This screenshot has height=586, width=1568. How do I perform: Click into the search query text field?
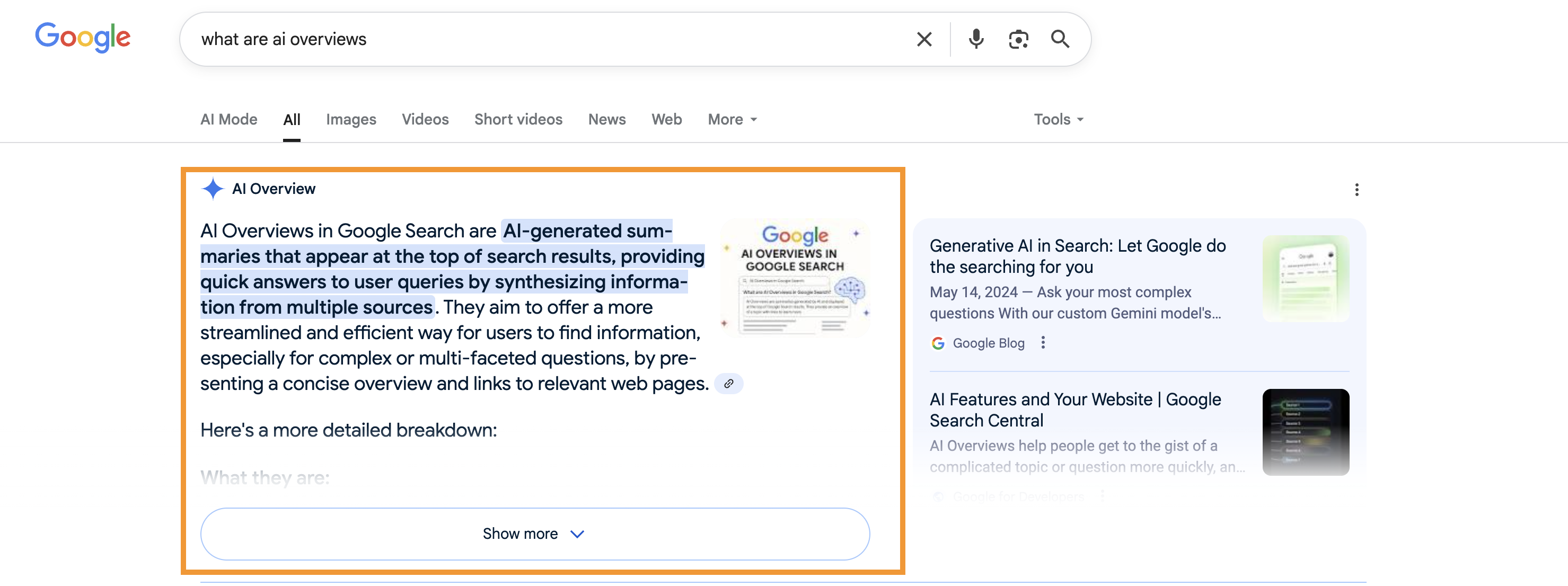[548, 40]
